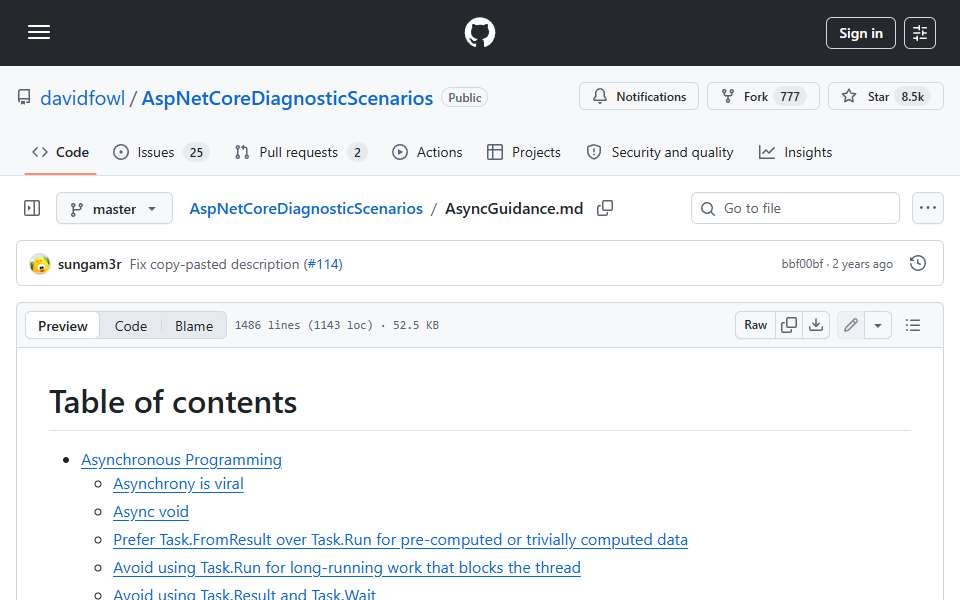Open commit message Fix copy-pasted description

click(214, 264)
